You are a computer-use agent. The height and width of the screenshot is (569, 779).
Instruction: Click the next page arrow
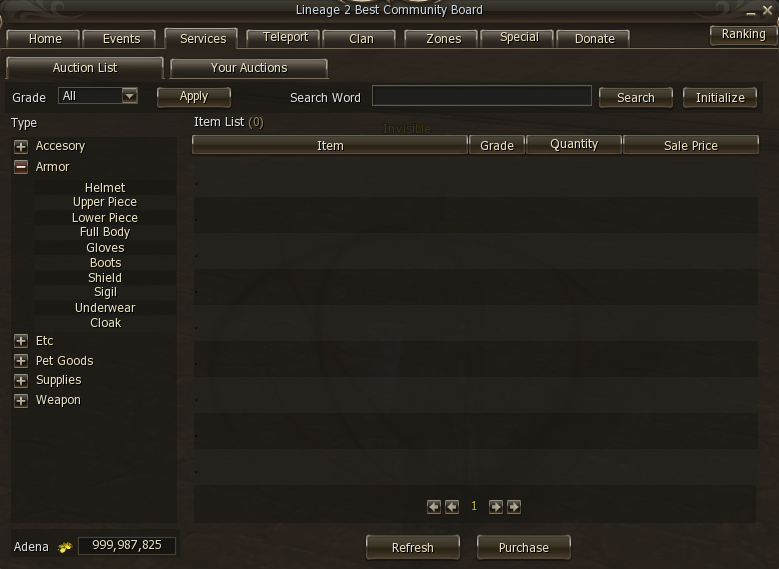(495, 506)
